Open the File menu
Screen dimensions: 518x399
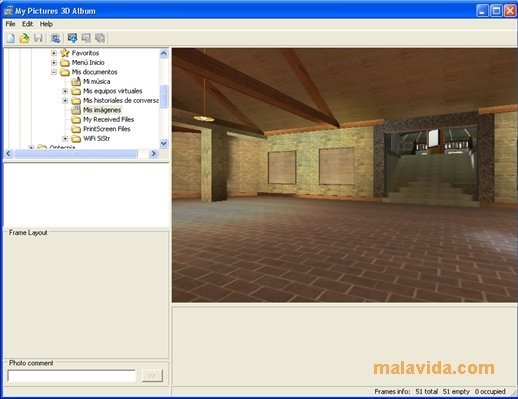click(10, 24)
